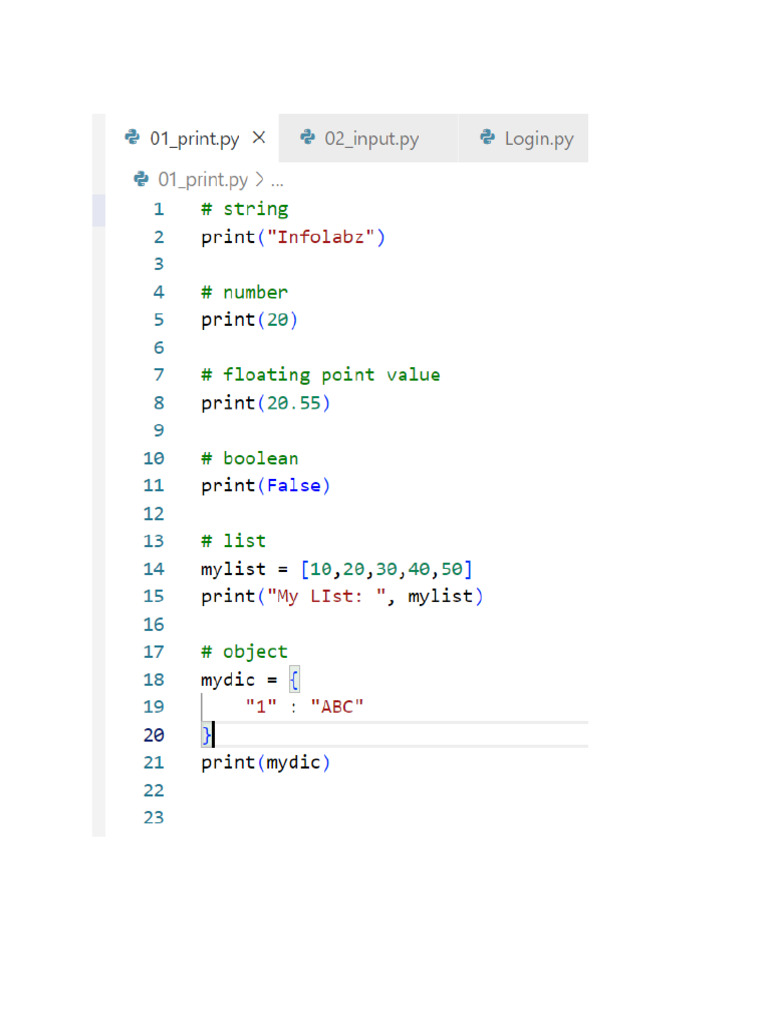Click the '# object' comment
The width and height of the screenshot is (768, 1024).
(244, 652)
